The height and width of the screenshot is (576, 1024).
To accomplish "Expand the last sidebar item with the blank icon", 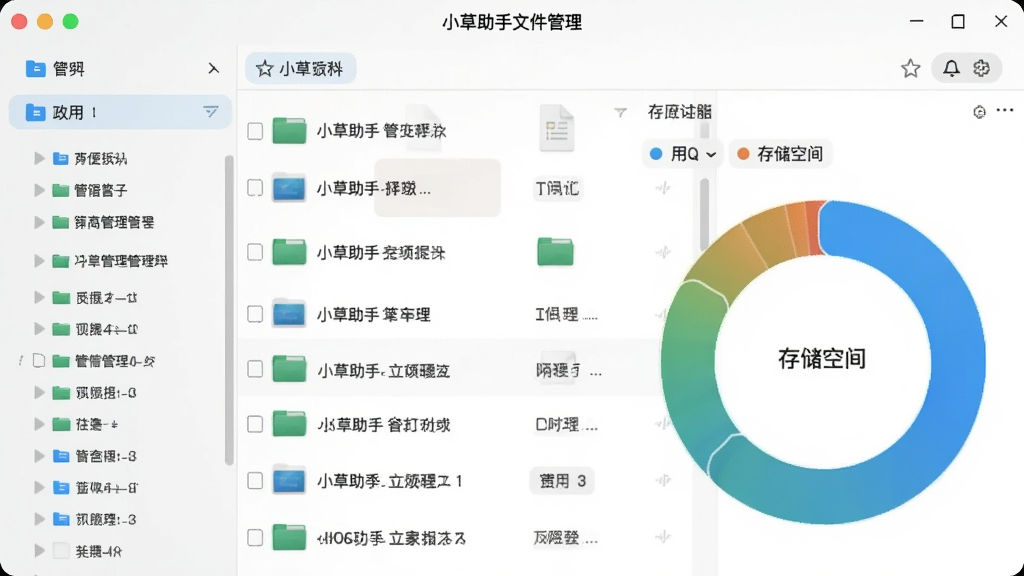I will [x=39, y=551].
